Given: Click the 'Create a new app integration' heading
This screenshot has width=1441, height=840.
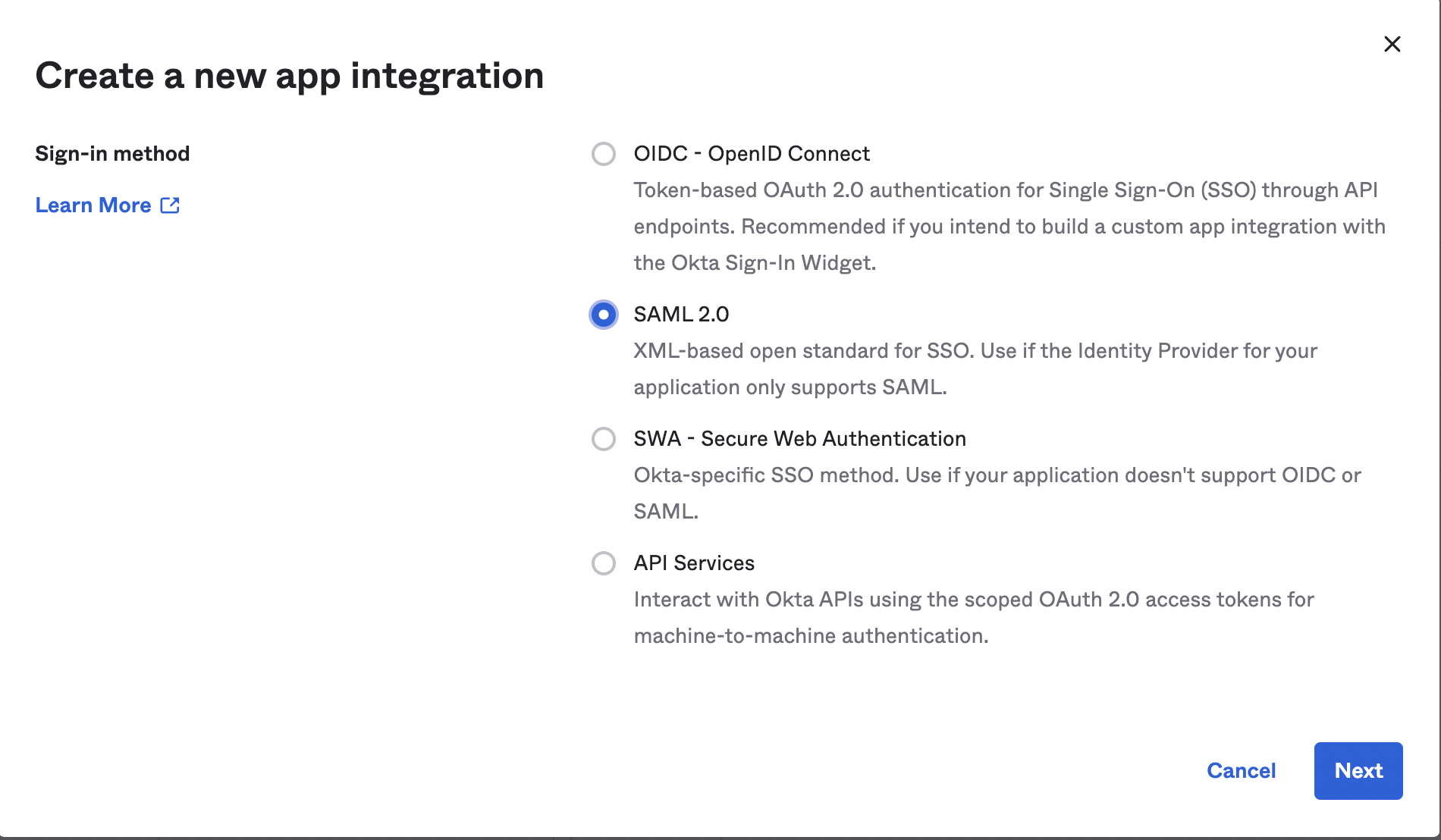Looking at the screenshot, I should (x=289, y=76).
